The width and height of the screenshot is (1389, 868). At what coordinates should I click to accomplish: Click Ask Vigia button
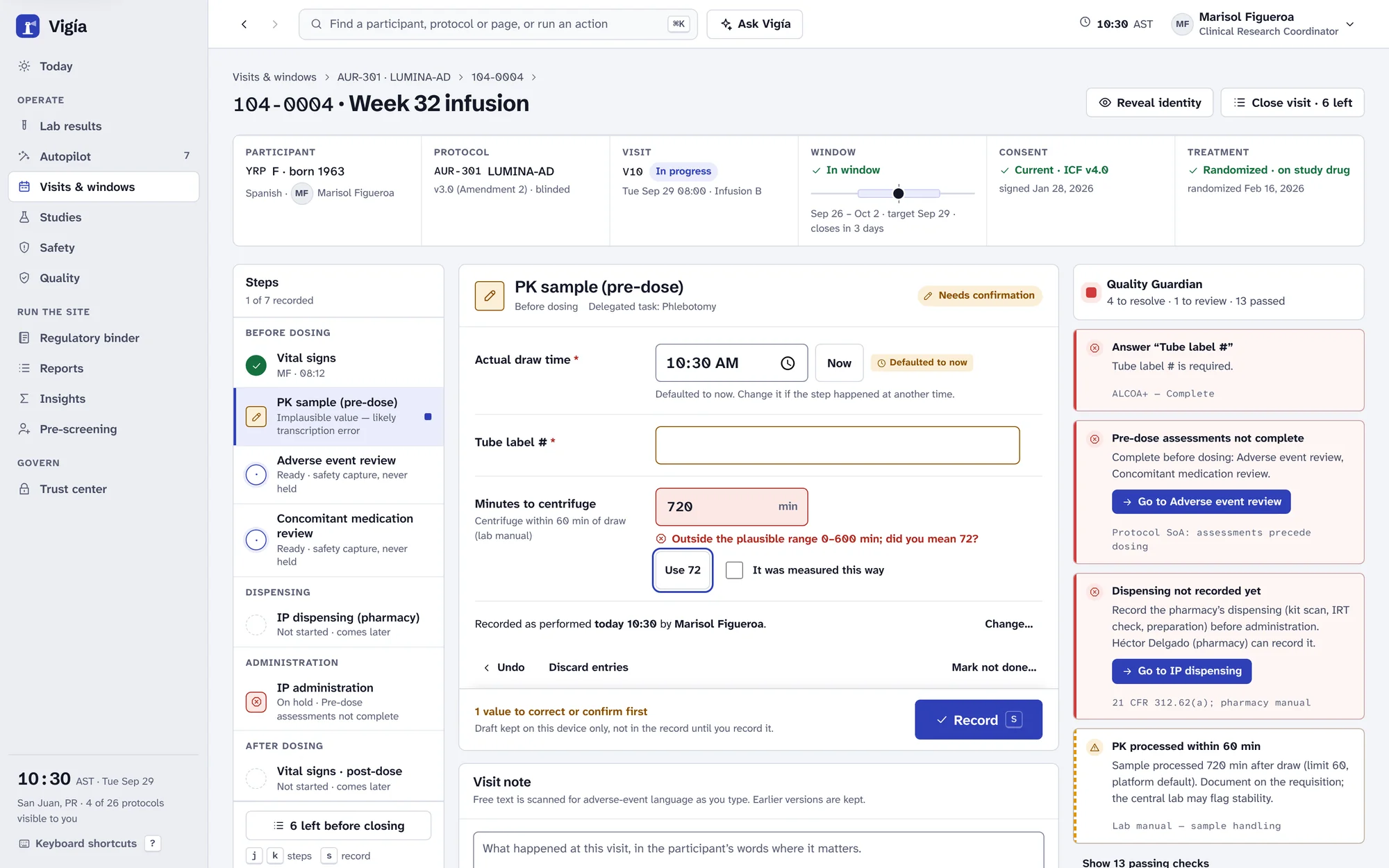tap(755, 24)
